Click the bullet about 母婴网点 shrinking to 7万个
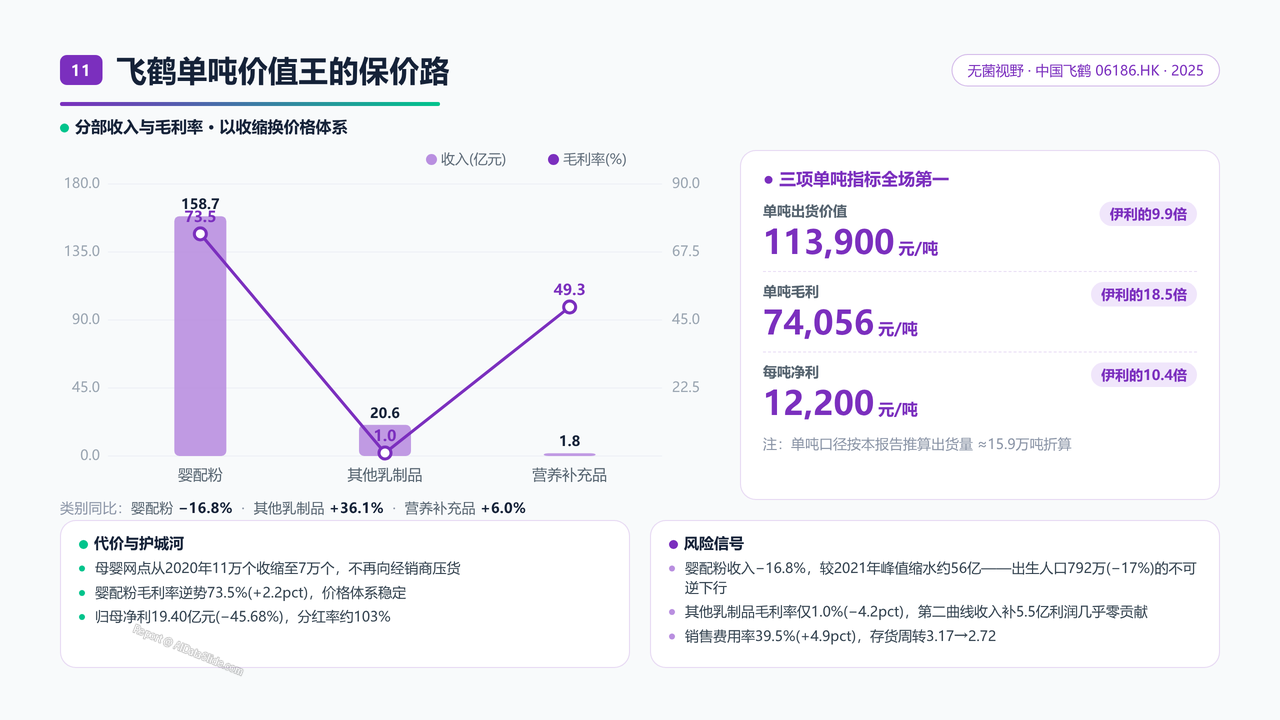This screenshot has height=720, width=1280. [x=277, y=568]
